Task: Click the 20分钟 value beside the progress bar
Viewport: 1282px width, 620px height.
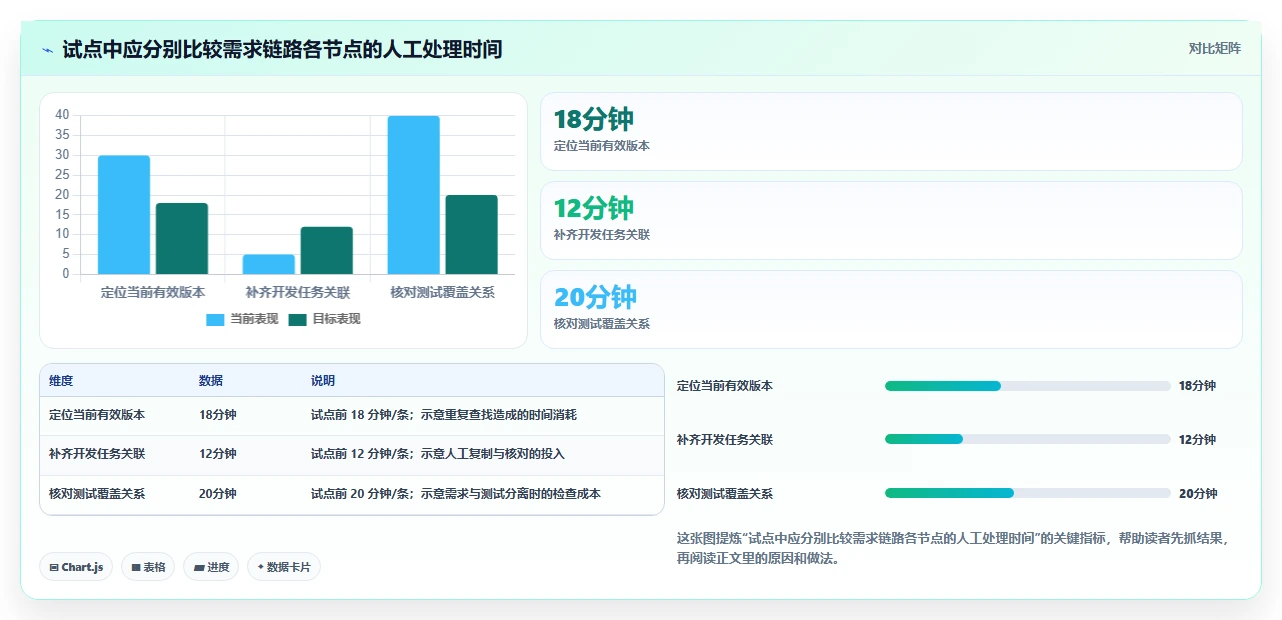Action: (x=1198, y=493)
